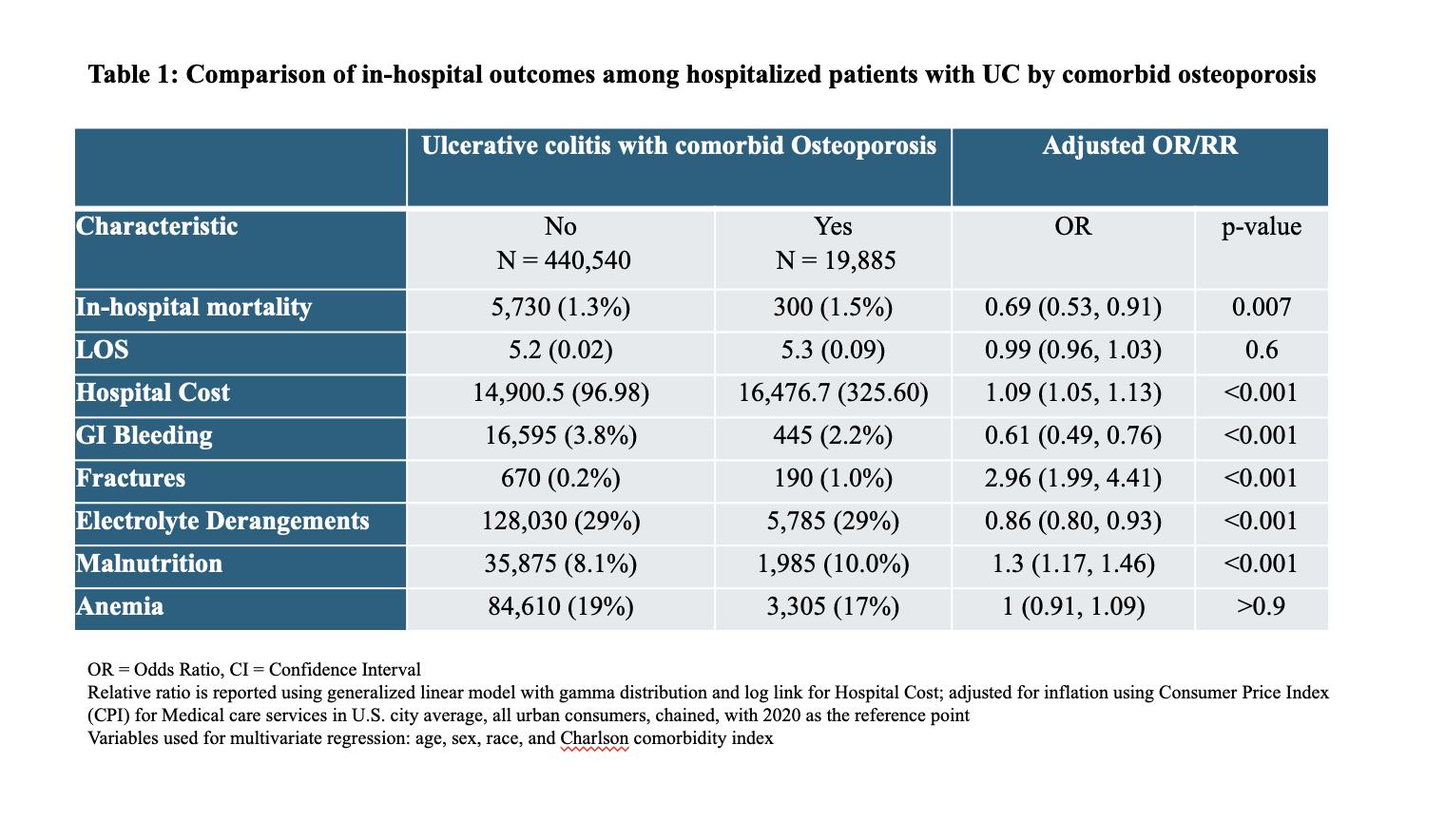Click the OR = Odds Ratio footnote line

click(x=254, y=670)
